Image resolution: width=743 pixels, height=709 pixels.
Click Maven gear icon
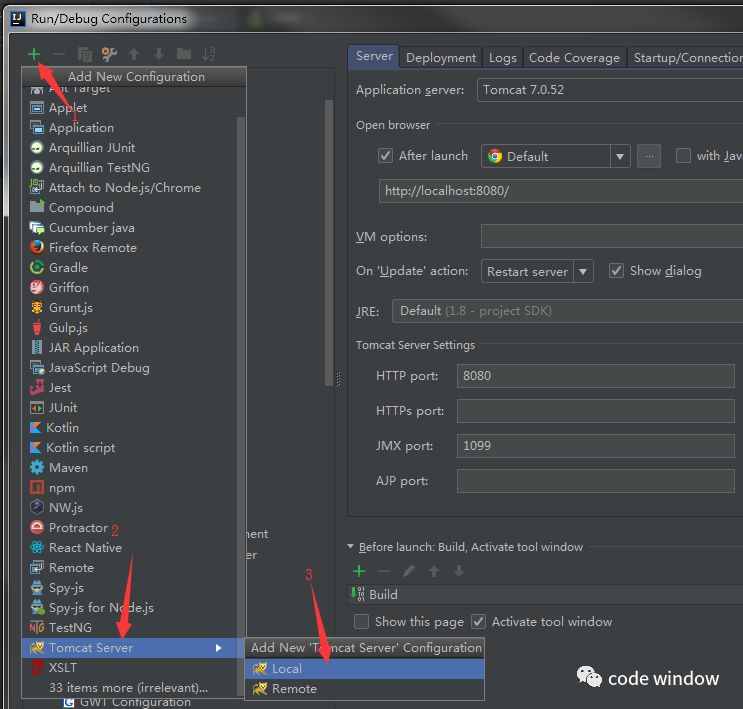tap(37, 468)
